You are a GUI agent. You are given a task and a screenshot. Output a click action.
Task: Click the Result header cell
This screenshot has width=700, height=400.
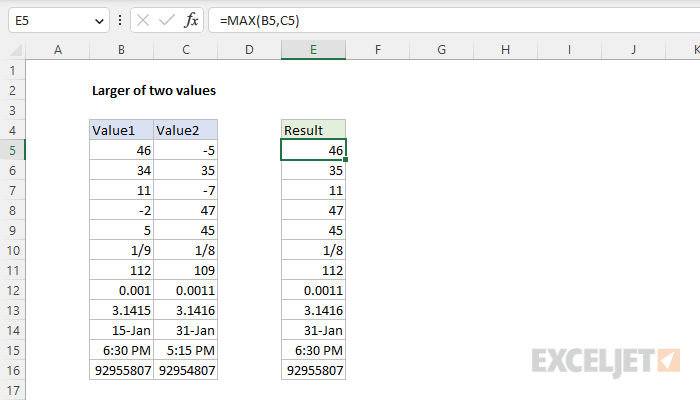tap(313, 130)
